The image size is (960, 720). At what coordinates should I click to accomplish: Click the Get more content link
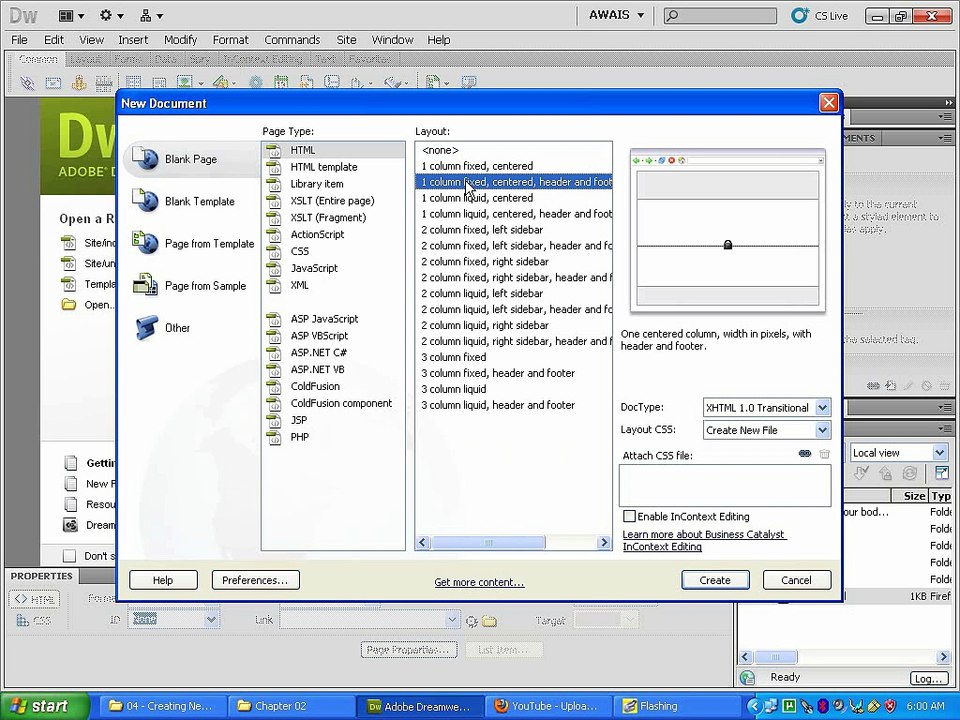(479, 582)
